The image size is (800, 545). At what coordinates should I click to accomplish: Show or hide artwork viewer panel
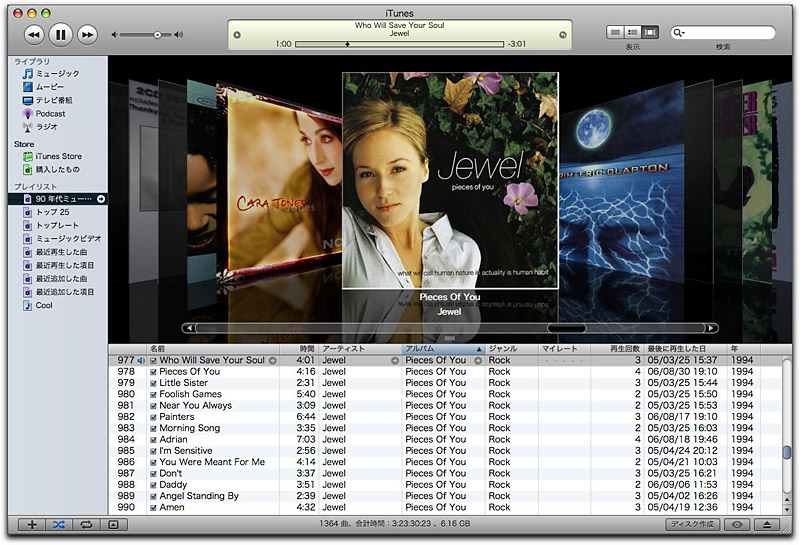[x=114, y=524]
